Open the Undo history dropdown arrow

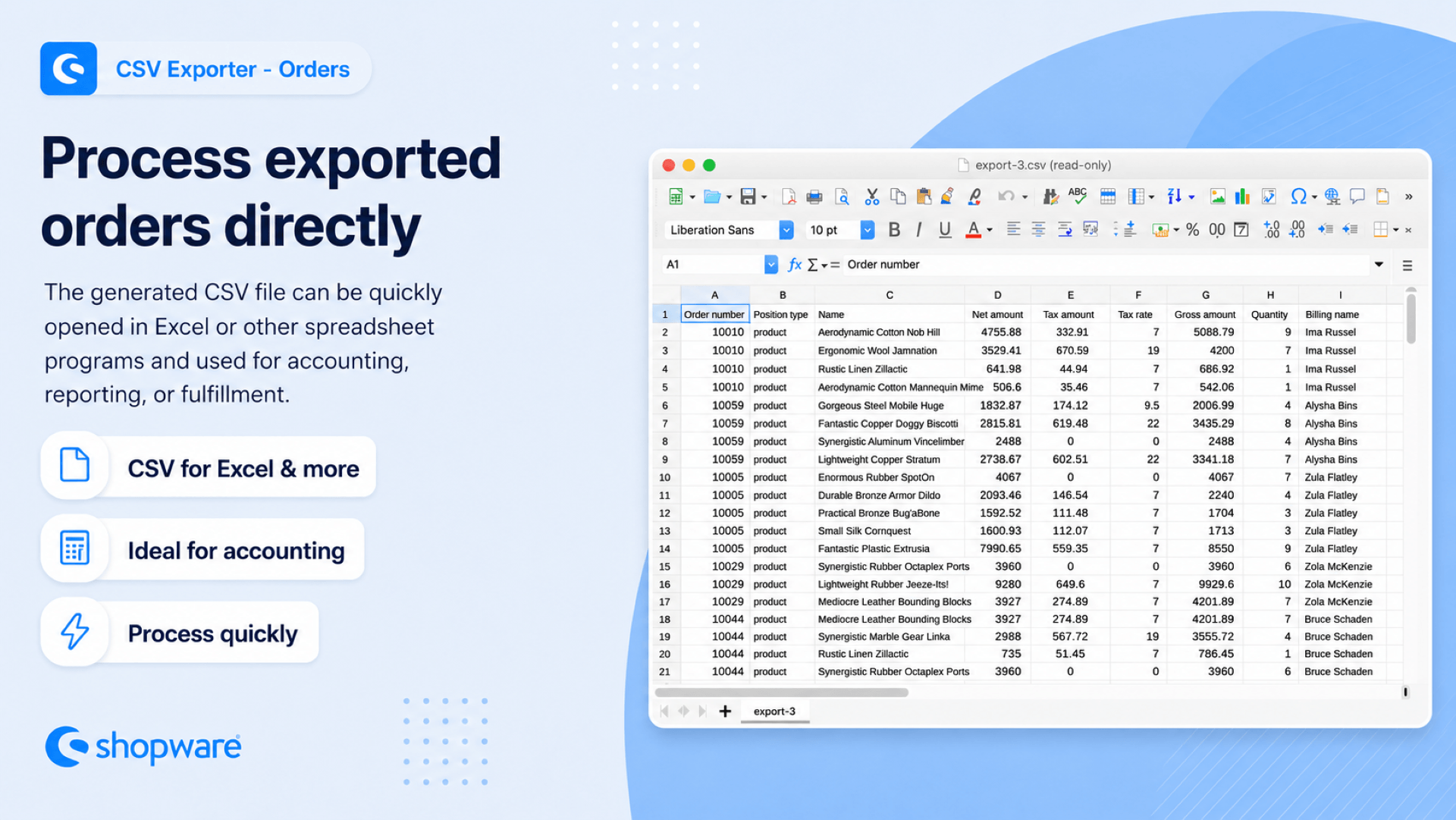pos(1025,197)
